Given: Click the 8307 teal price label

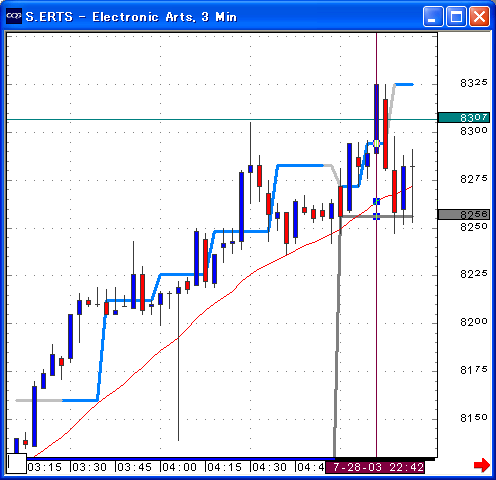Looking at the screenshot, I should [x=464, y=118].
